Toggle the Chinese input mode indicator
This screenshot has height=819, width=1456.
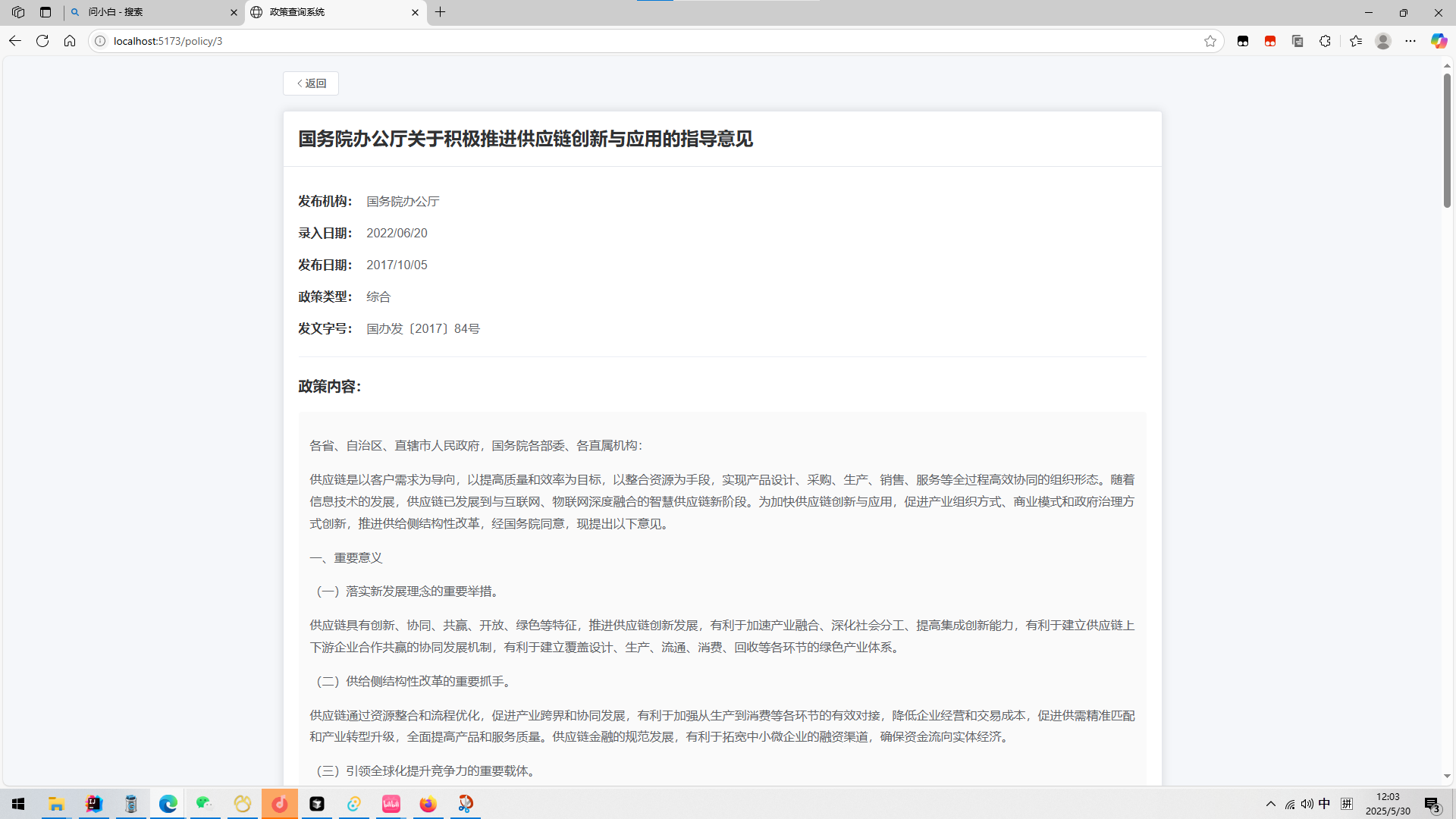(x=1324, y=804)
